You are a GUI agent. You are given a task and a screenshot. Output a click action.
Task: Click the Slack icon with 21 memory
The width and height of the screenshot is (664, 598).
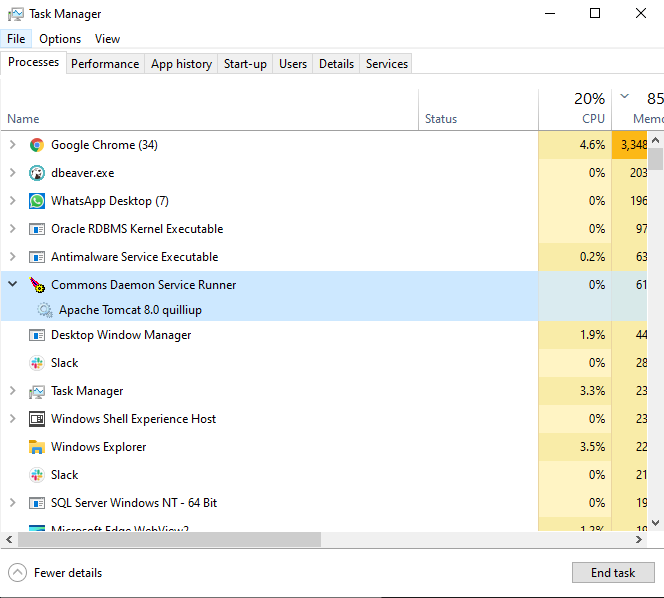coord(37,475)
